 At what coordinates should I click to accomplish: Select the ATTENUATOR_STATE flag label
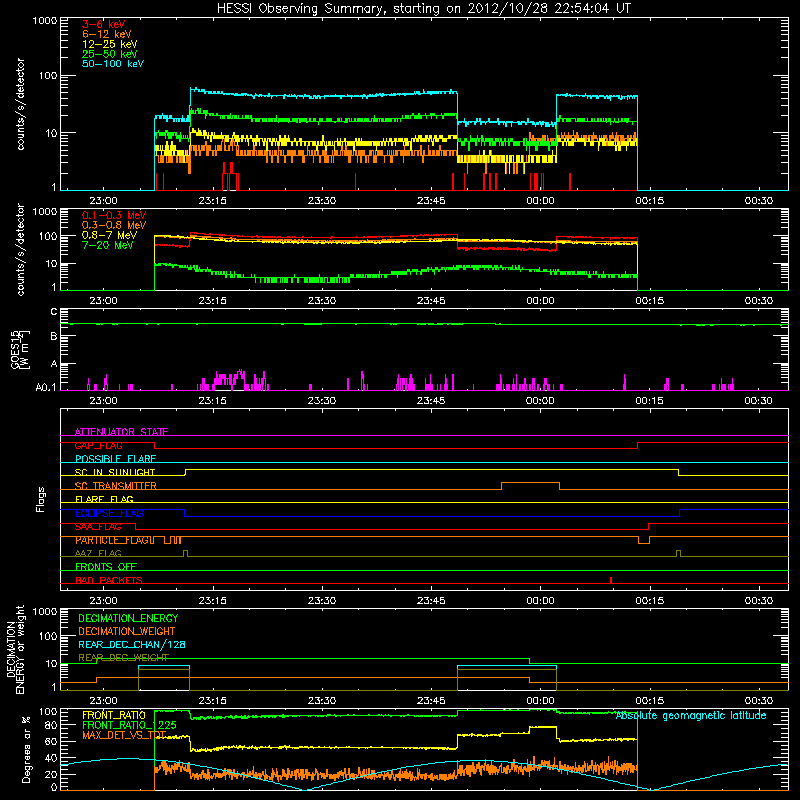click(121, 432)
